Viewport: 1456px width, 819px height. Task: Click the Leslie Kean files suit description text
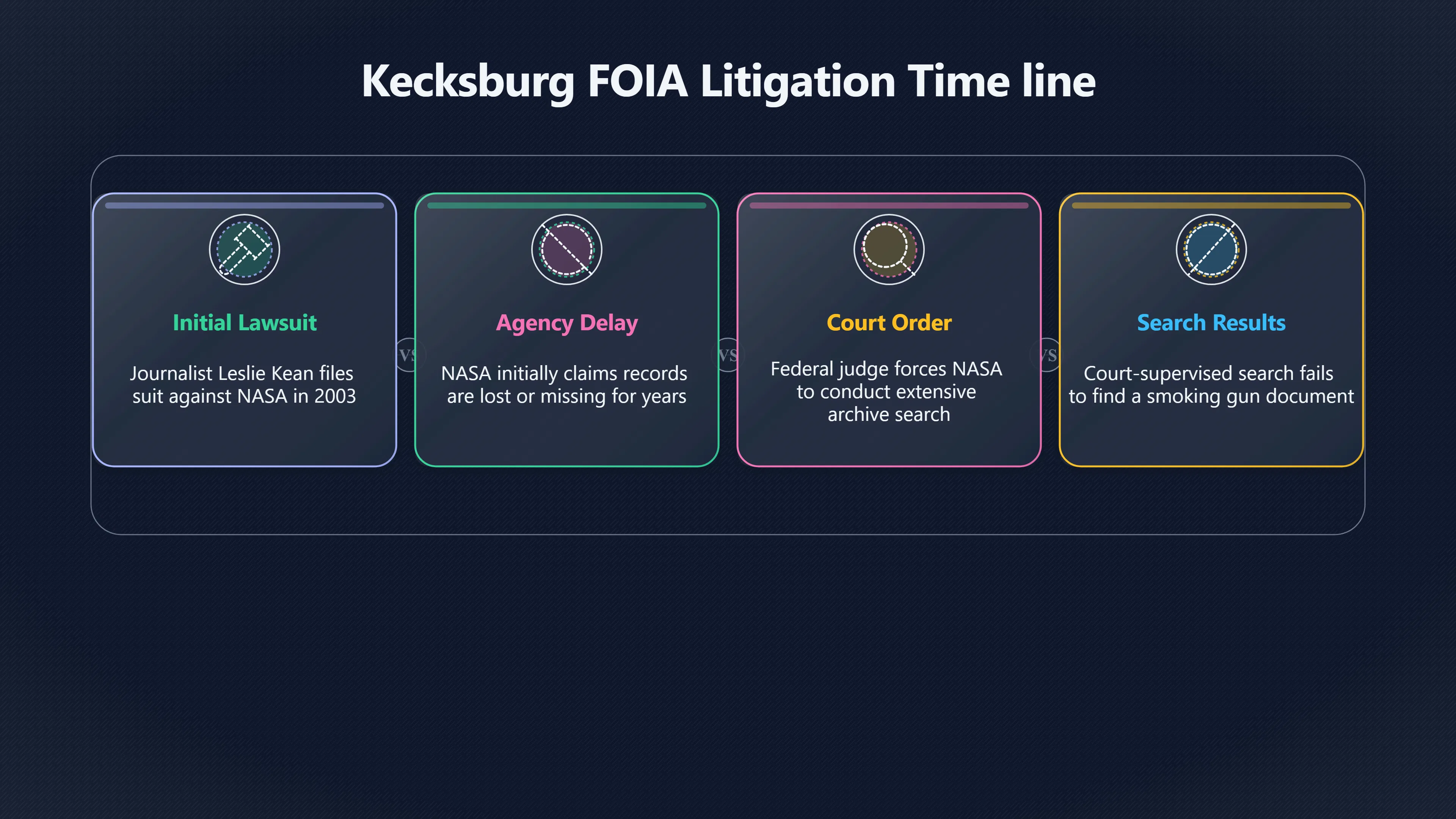click(x=243, y=385)
